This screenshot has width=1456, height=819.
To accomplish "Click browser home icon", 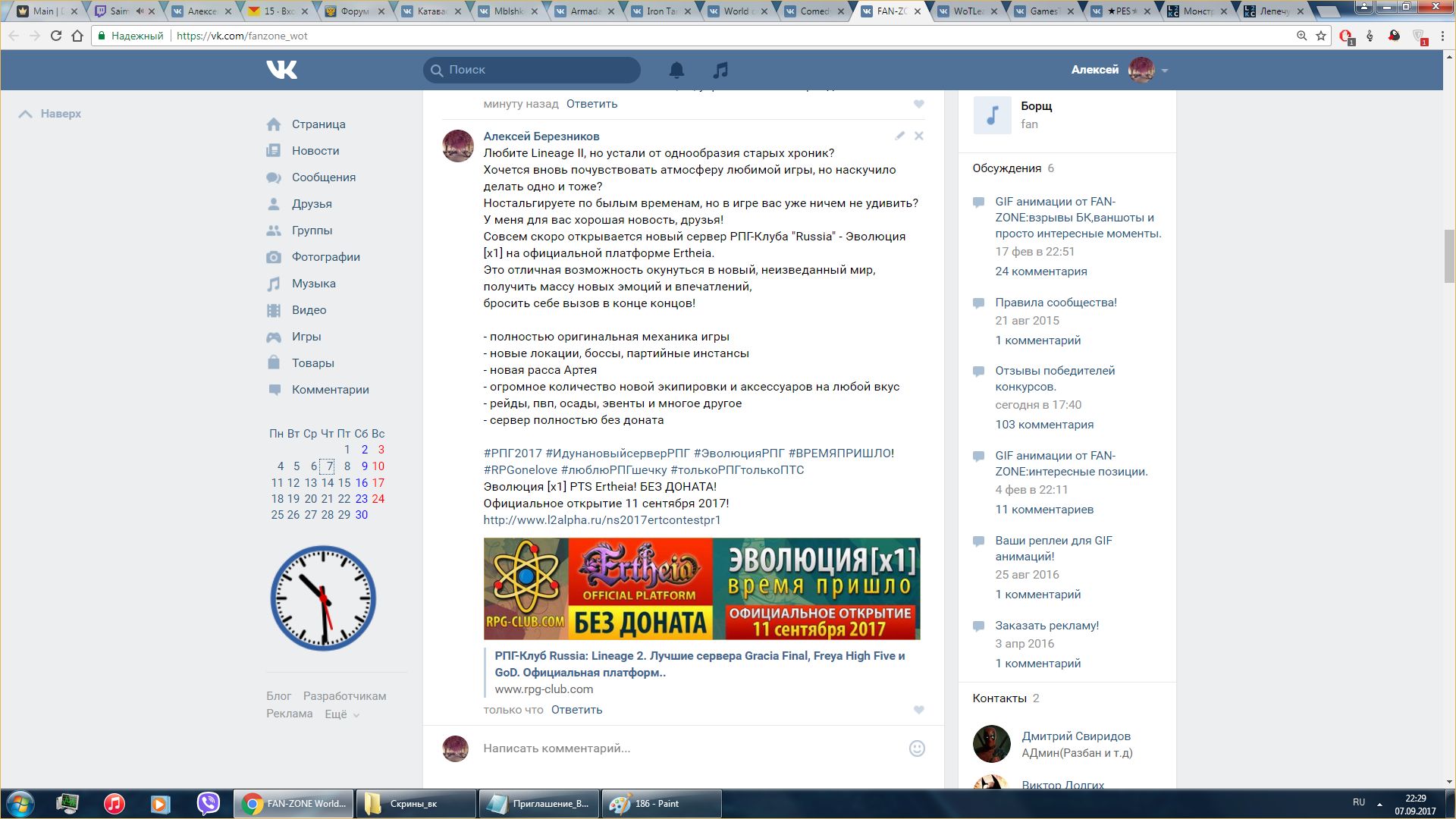I will (77, 36).
